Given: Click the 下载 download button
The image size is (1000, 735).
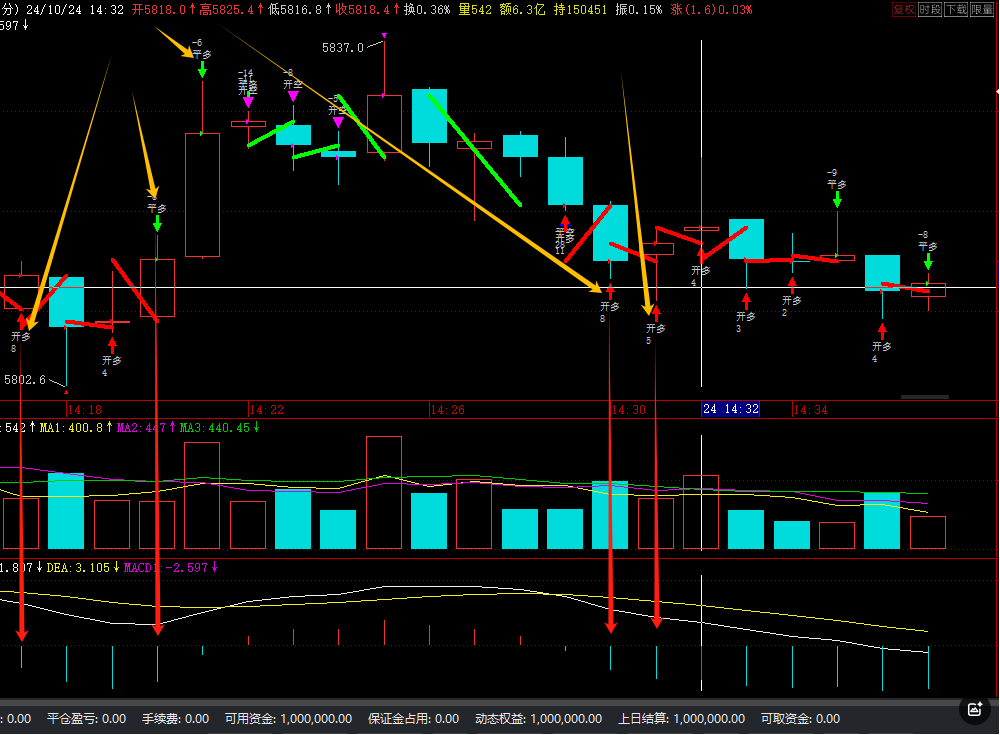Looking at the screenshot, I should (x=956, y=10).
